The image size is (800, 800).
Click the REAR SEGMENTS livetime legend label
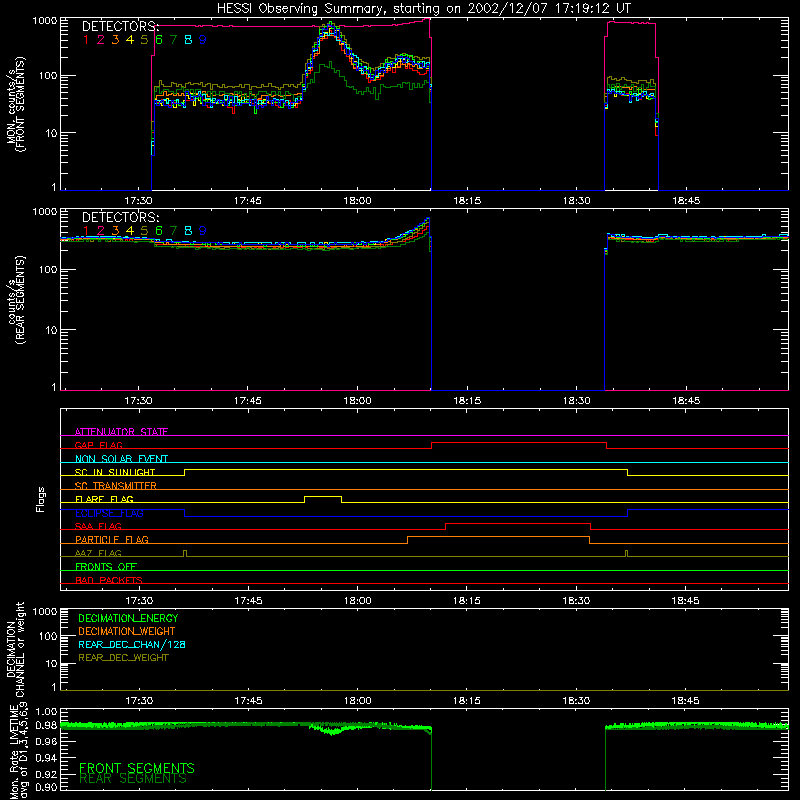tap(133, 779)
